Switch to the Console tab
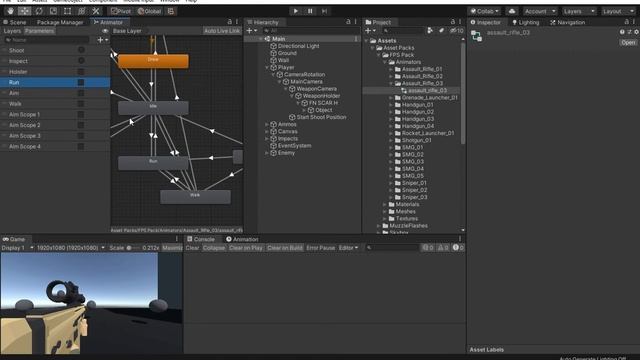 click(x=201, y=239)
